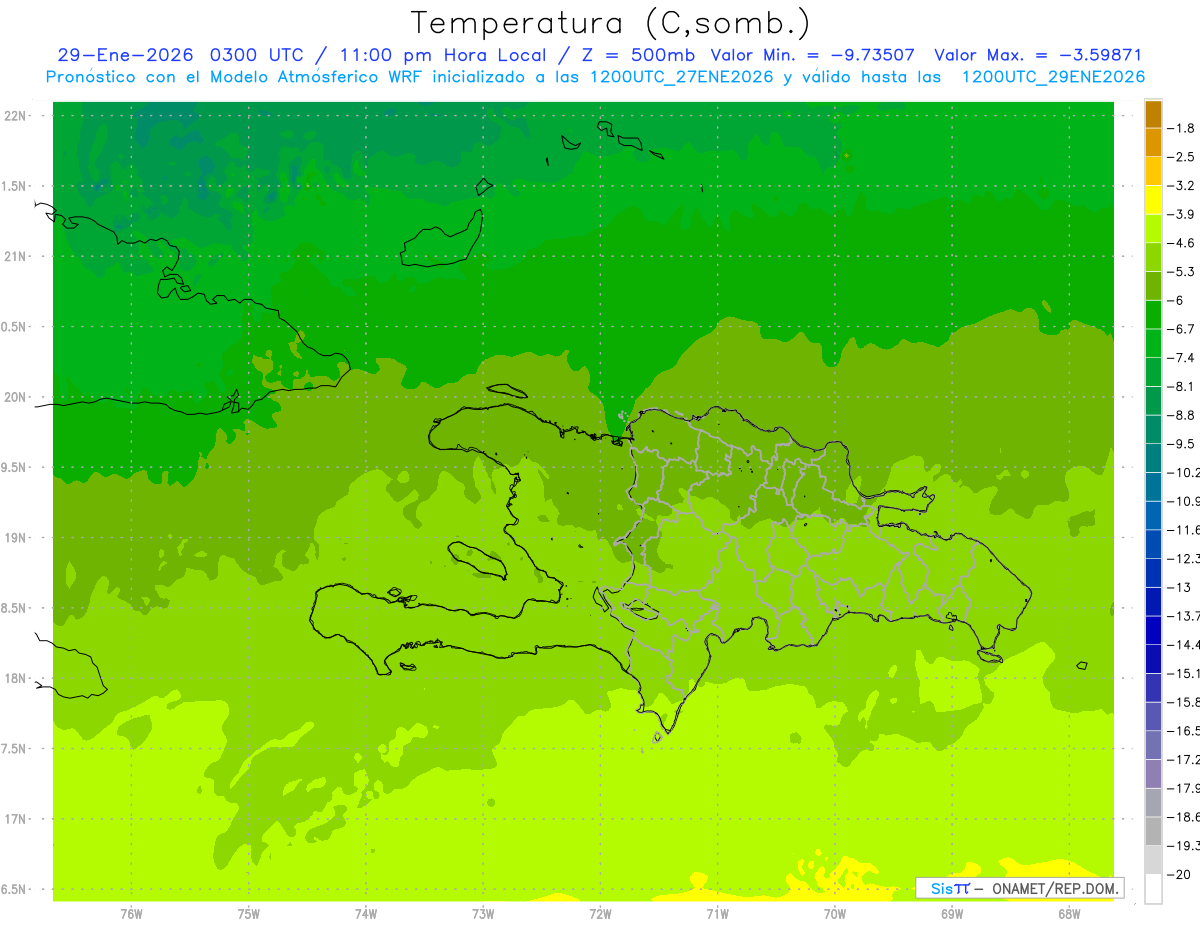
Task: Click the "-11.6" colorbar label
Action: (x=1183, y=530)
